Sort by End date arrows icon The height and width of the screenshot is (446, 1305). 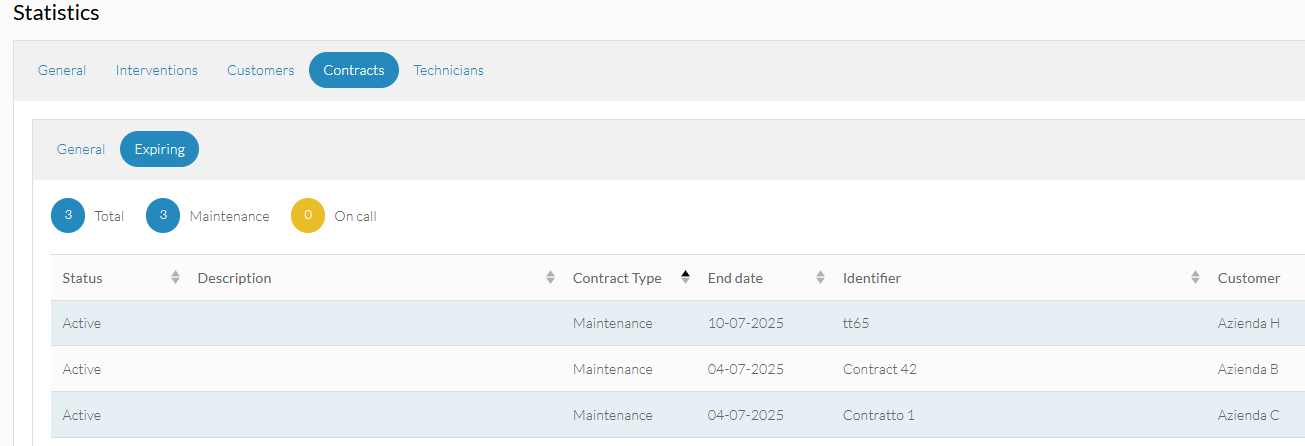[x=820, y=278]
